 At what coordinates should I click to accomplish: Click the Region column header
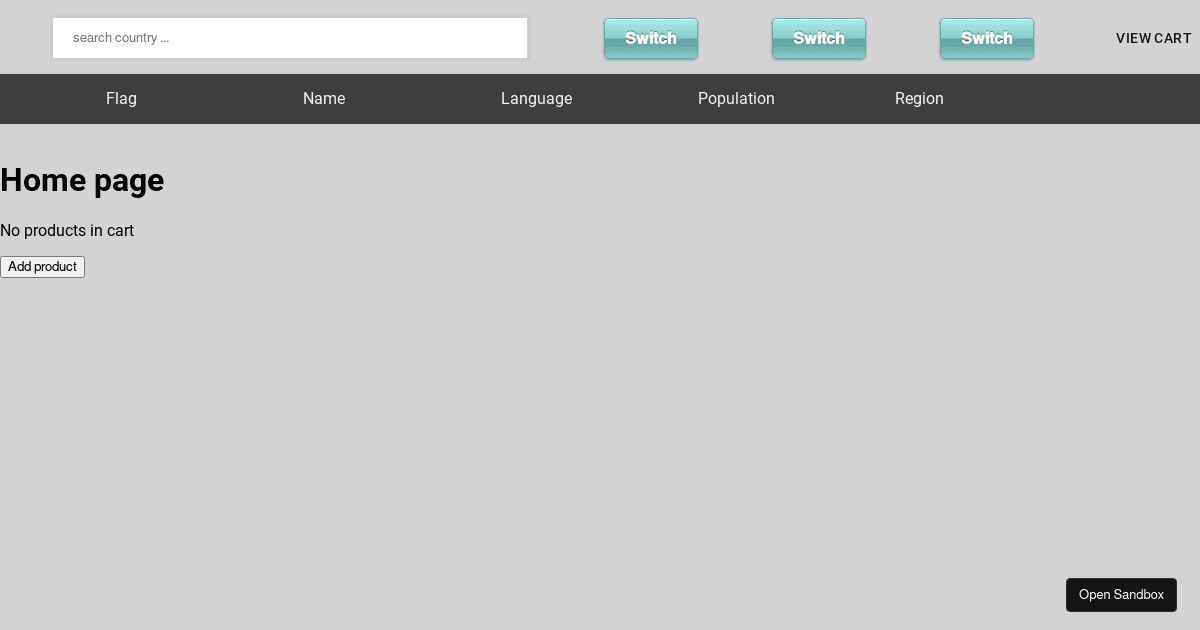919,98
